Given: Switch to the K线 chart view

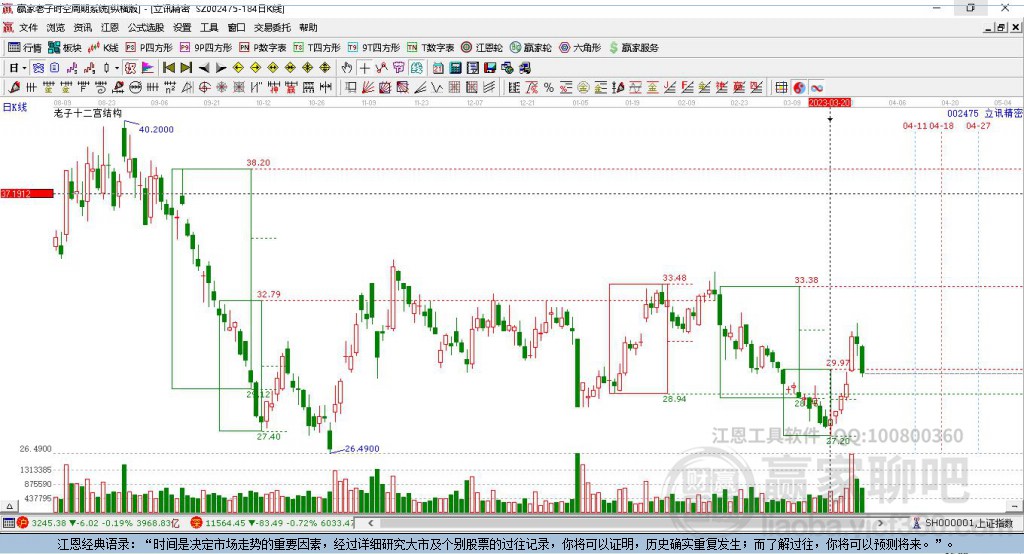Looking at the screenshot, I should (103, 48).
